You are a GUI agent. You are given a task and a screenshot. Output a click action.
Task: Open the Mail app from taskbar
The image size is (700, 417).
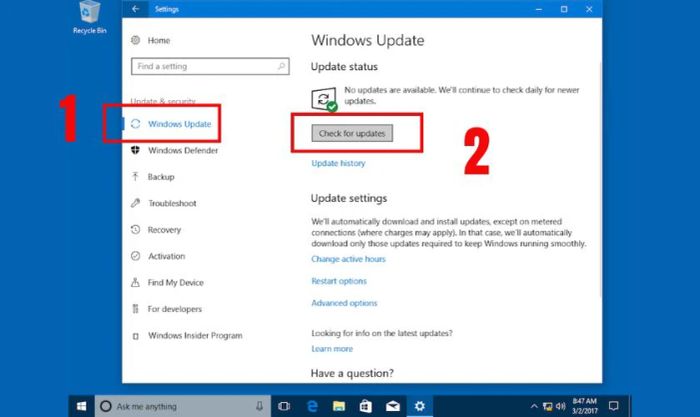393,406
